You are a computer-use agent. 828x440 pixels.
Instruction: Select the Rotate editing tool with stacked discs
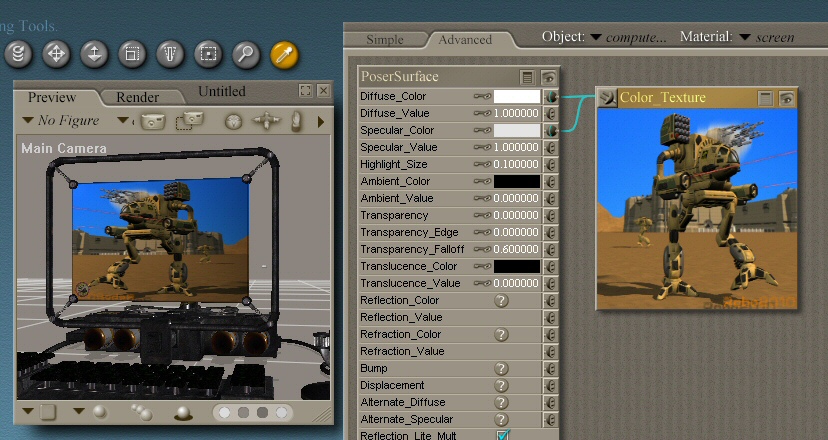(x=18, y=54)
